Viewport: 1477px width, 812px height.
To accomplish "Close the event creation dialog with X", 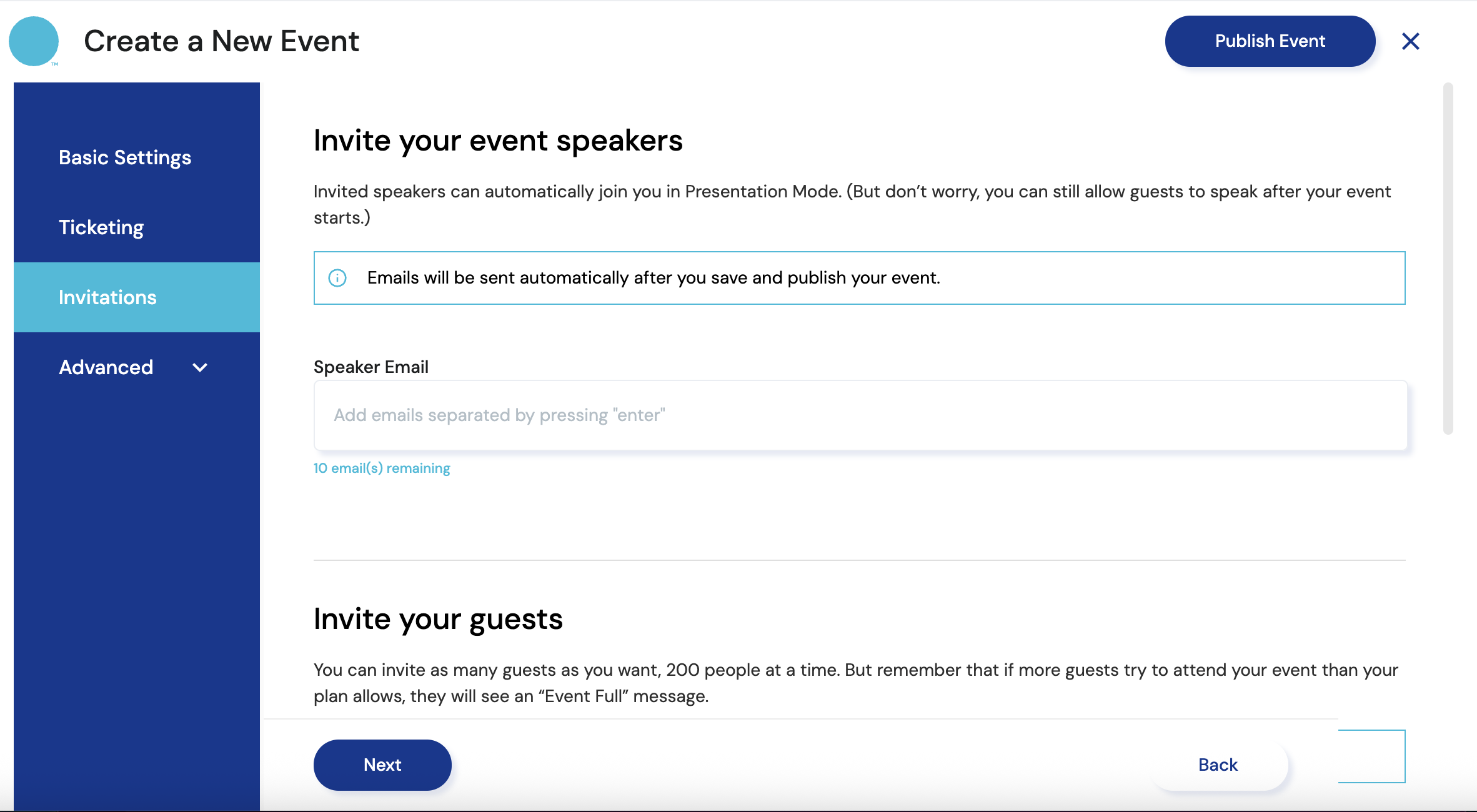I will 1410,41.
